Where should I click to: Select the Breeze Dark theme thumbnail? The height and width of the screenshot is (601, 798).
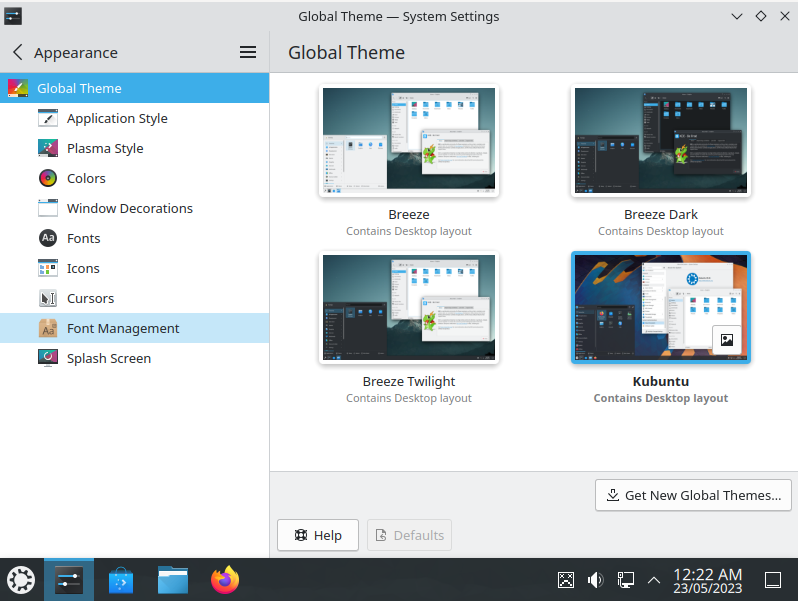pos(661,140)
